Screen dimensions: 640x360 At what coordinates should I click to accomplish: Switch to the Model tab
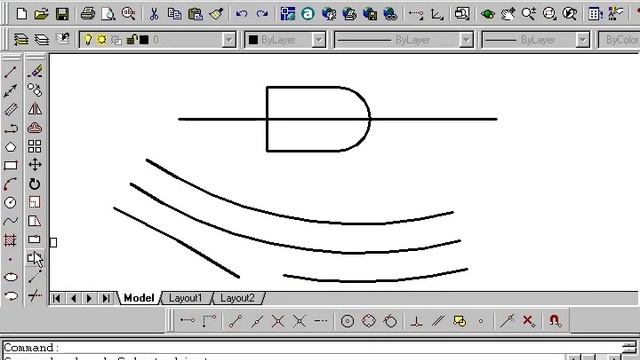click(139, 298)
